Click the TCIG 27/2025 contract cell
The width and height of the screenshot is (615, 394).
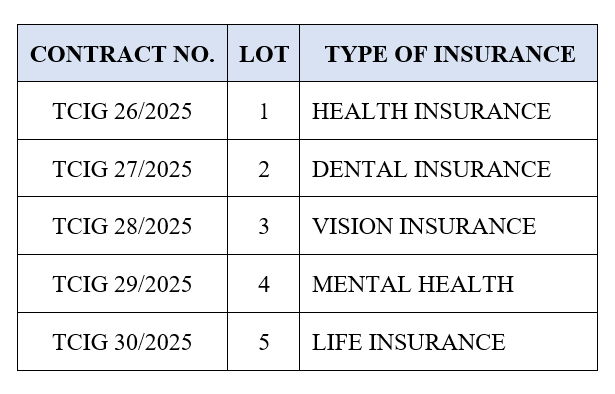122,169
